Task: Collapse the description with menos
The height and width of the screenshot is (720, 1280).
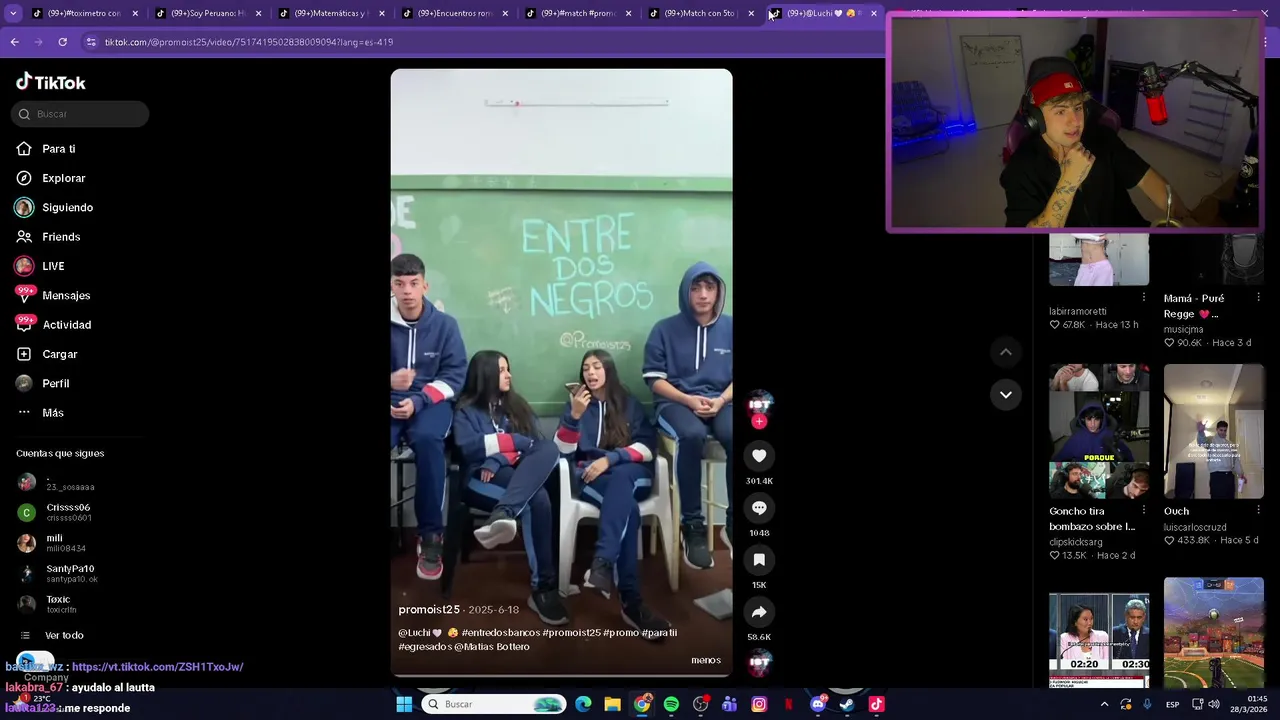Action: point(706,660)
